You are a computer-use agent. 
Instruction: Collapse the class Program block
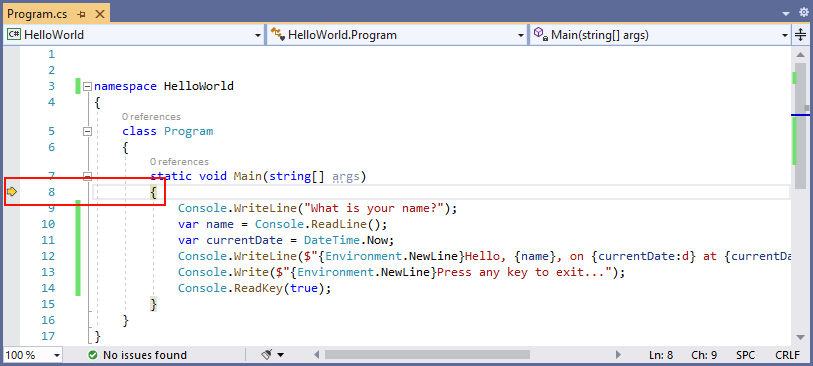pos(88,132)
